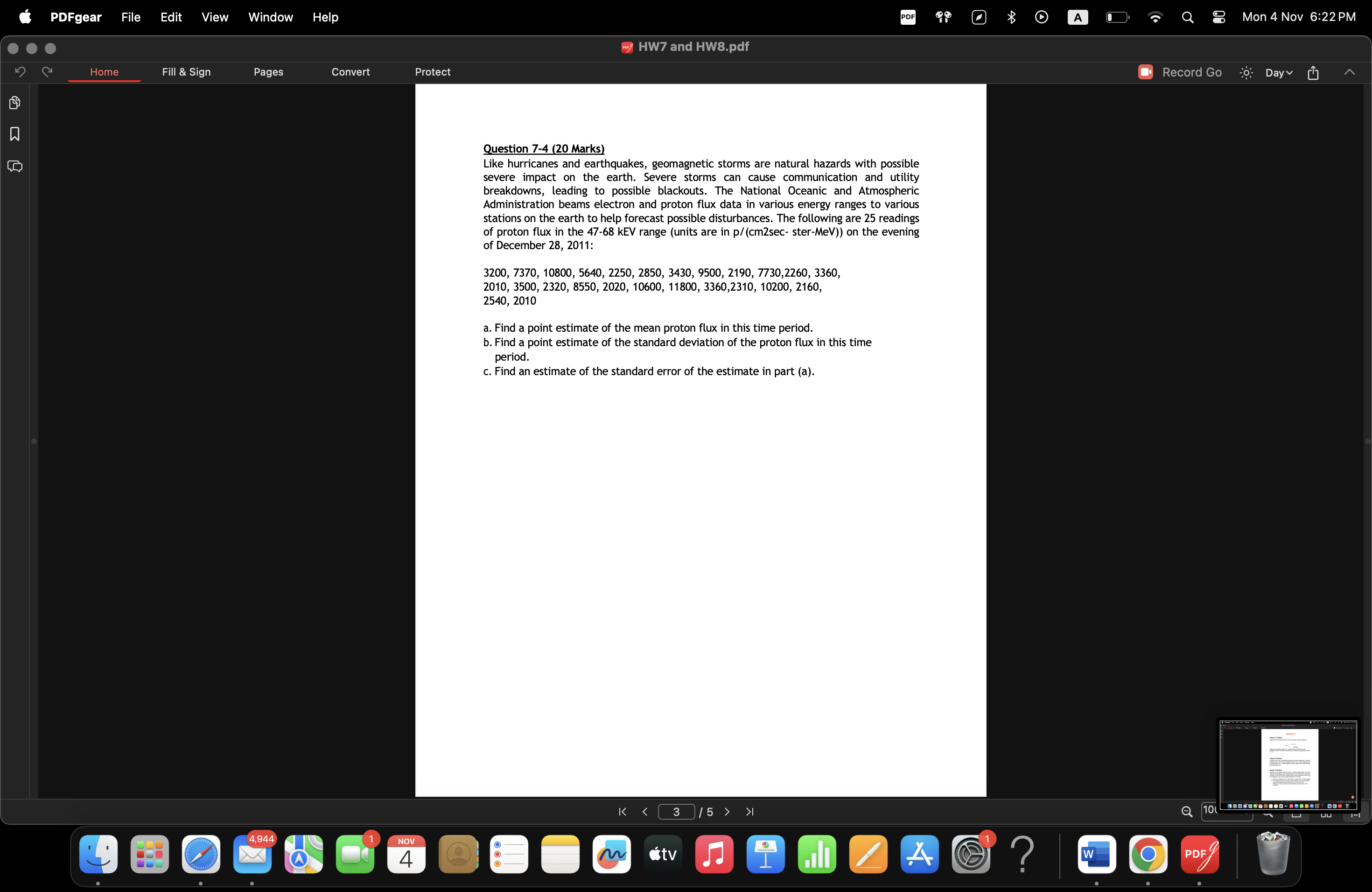Zoom out using magnifier minus icon
The image size is (1372, 892).
click(x=1186, y=811)
